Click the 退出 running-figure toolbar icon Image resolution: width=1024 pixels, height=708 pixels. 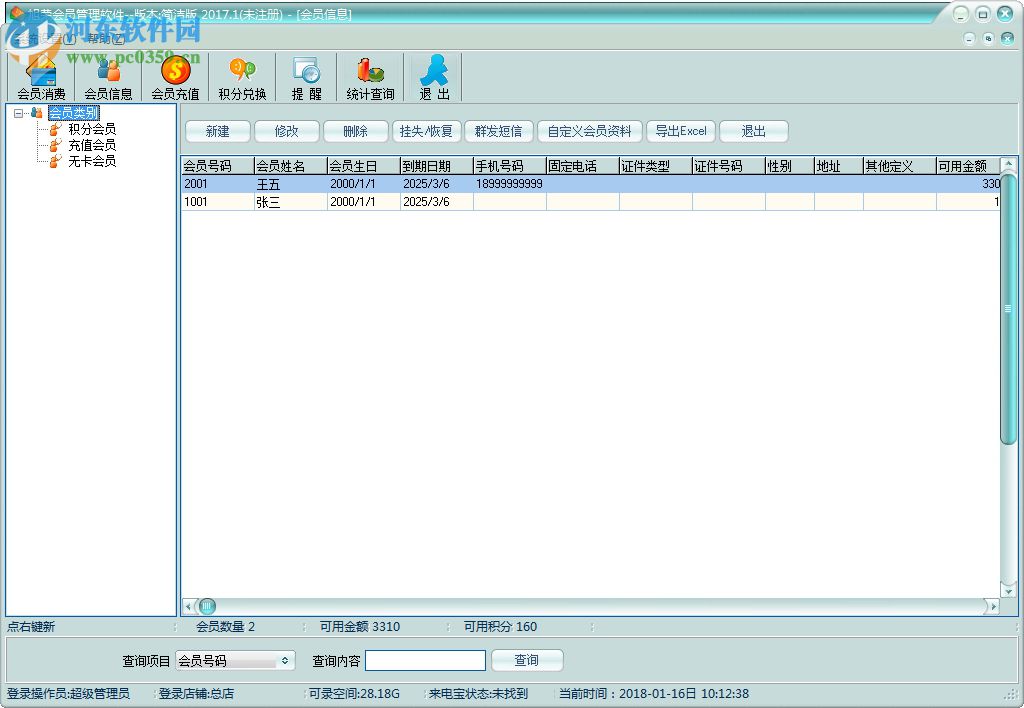click(x=434, y=77)
